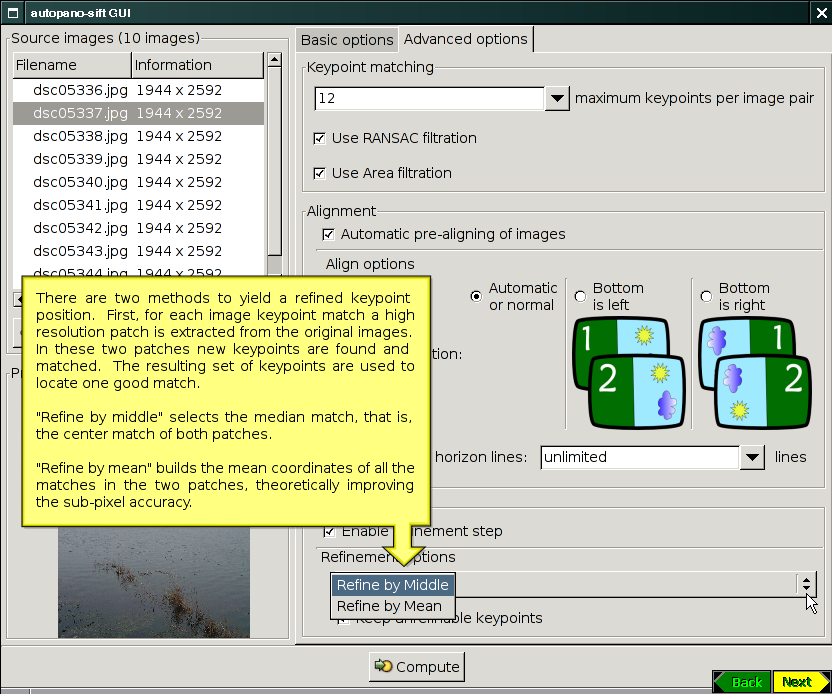Click the refinement options spinner arrows
The width and height of the screenshot is (832, 694).
pyautogui.click(x=805, y=584)
